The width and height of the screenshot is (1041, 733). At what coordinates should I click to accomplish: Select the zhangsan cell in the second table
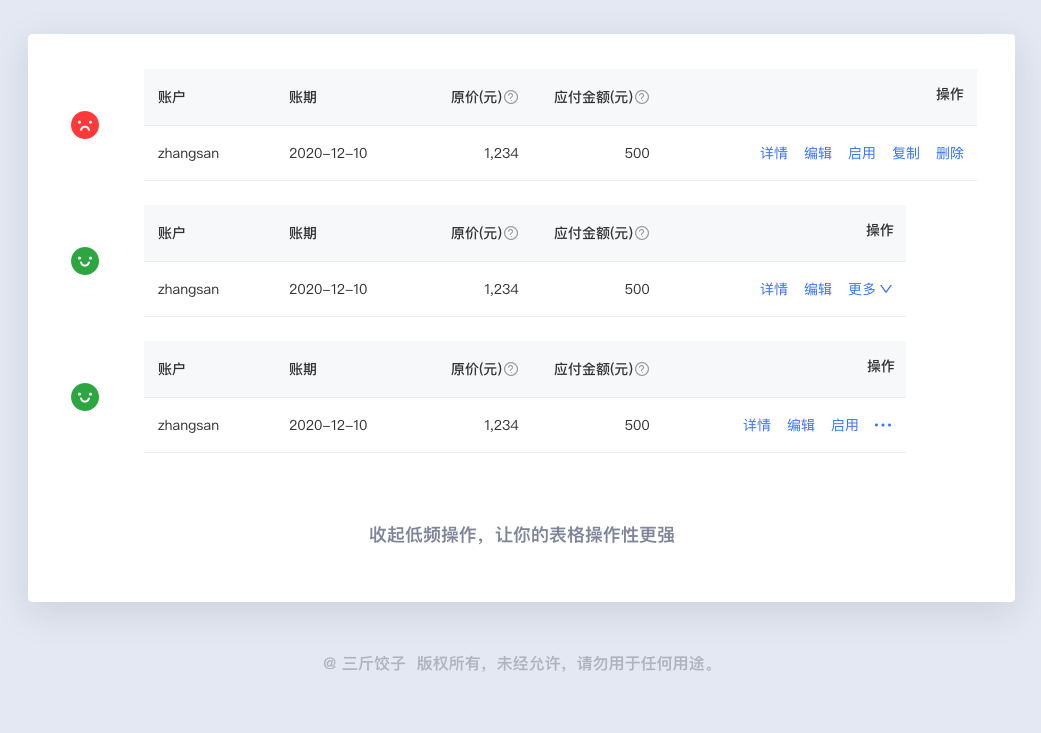[188, 289]
